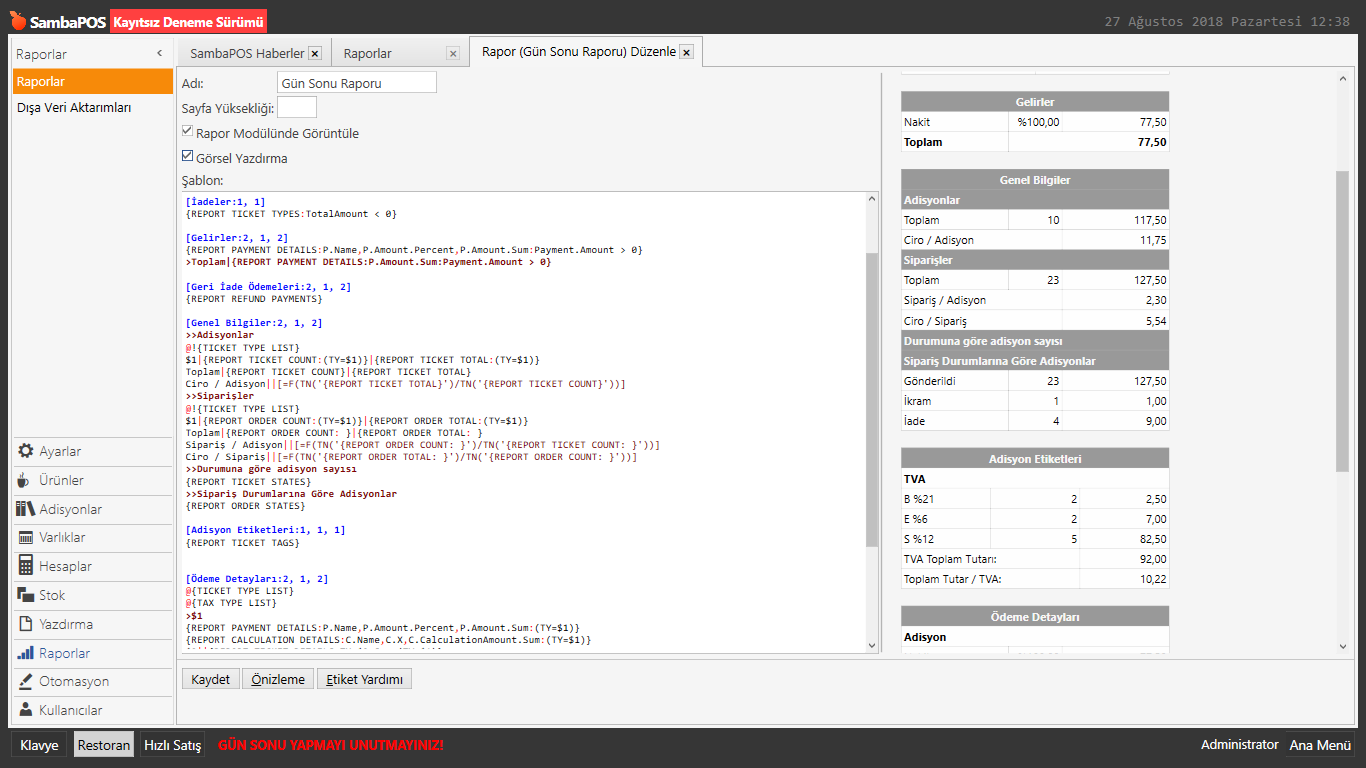
Task: Switch to Restoran mode
Action: tap(104, 745)
